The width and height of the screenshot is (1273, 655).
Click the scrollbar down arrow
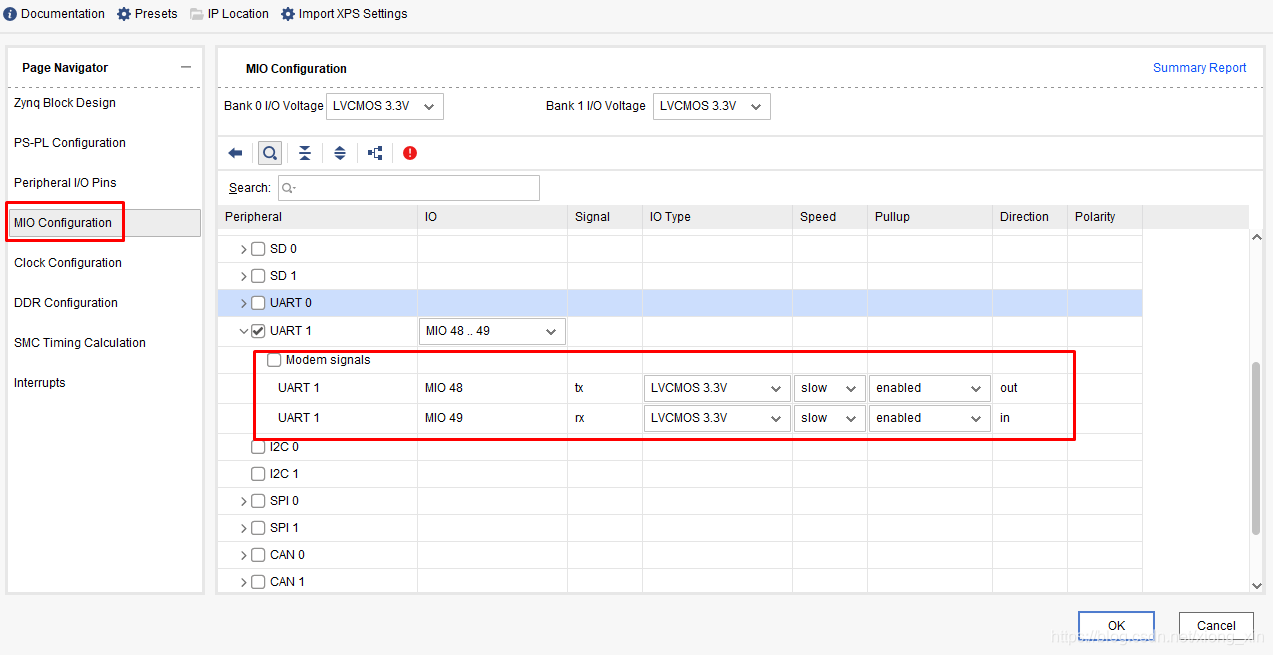[1257, 586]
